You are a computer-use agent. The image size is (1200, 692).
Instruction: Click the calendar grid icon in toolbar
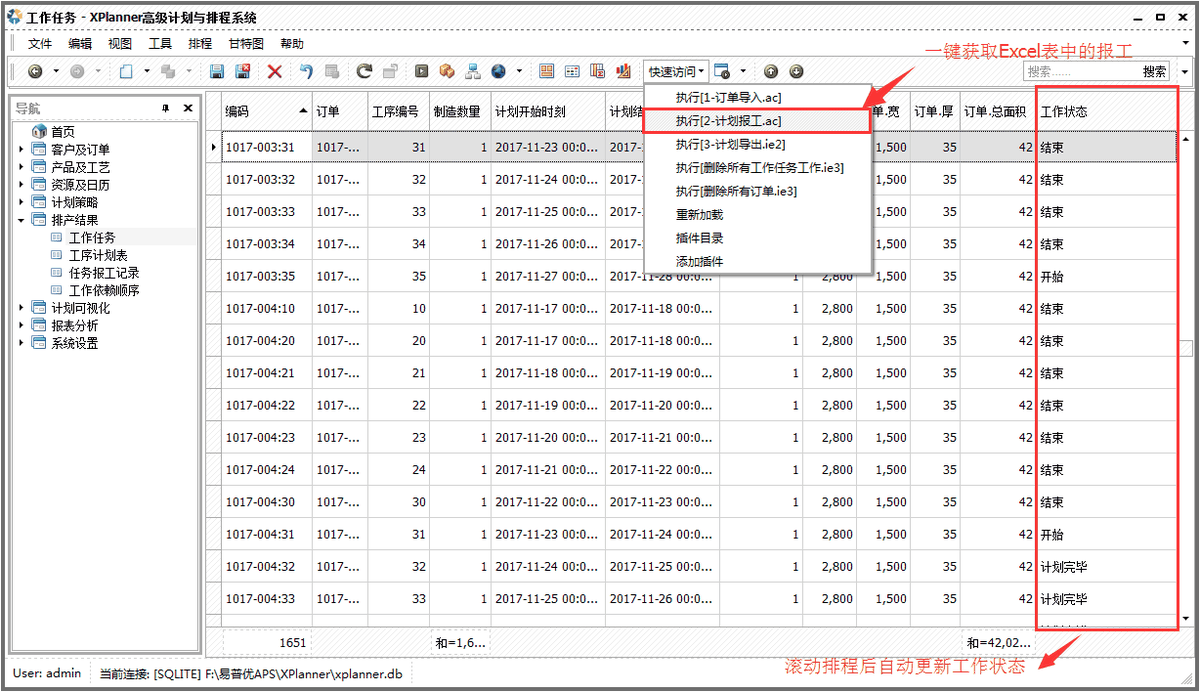(572, 71)
